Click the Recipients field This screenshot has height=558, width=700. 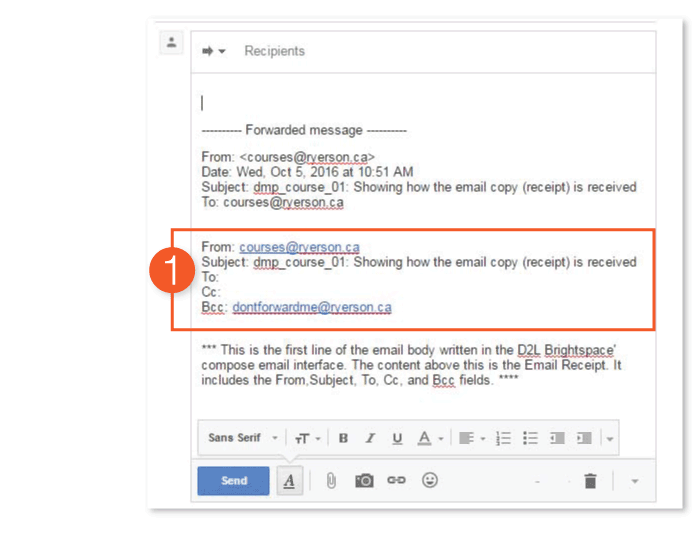(x=275, y=51)
